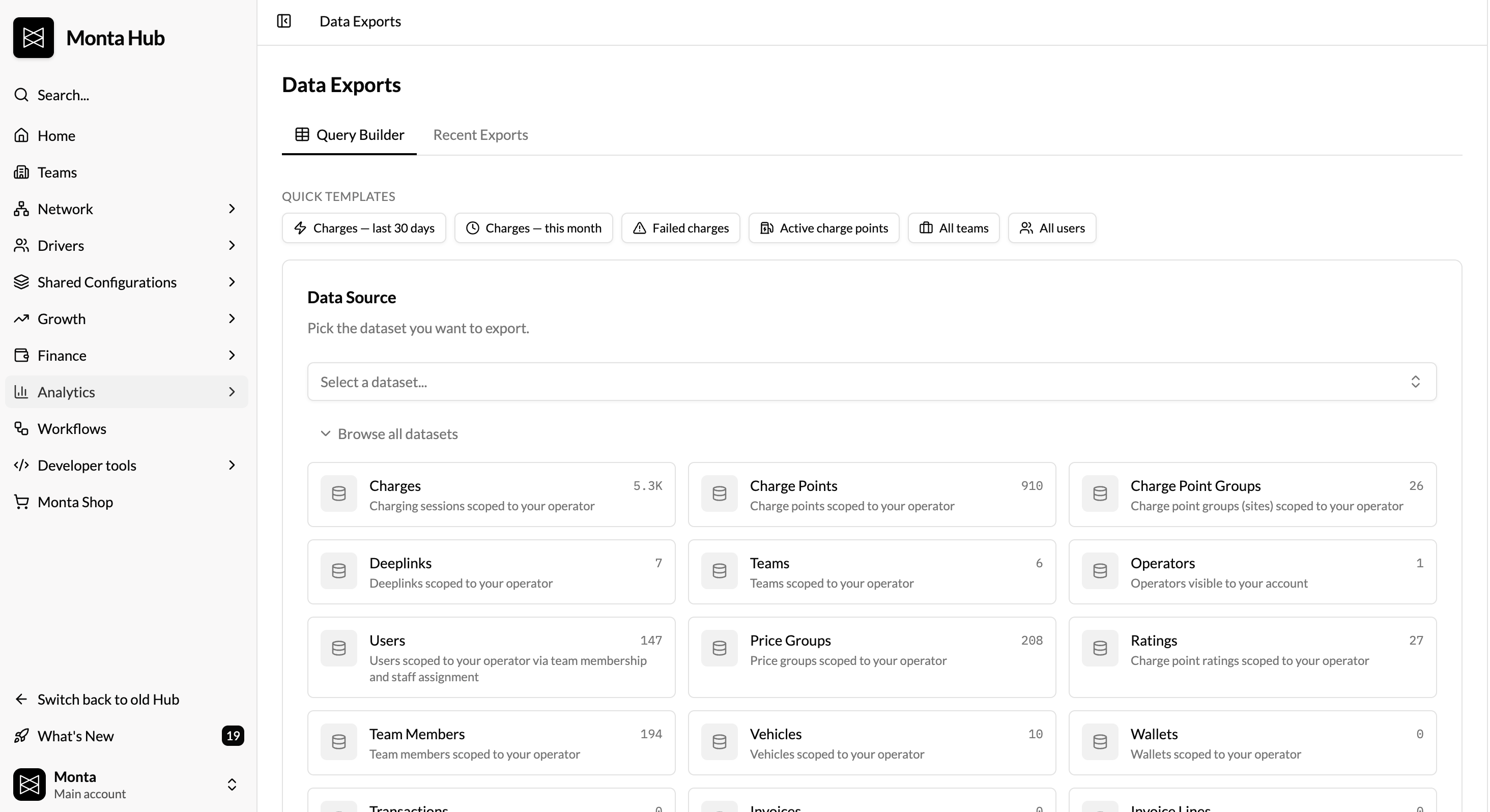
Task: Click the 19 badge next to What's New
Action: (233, 736)
